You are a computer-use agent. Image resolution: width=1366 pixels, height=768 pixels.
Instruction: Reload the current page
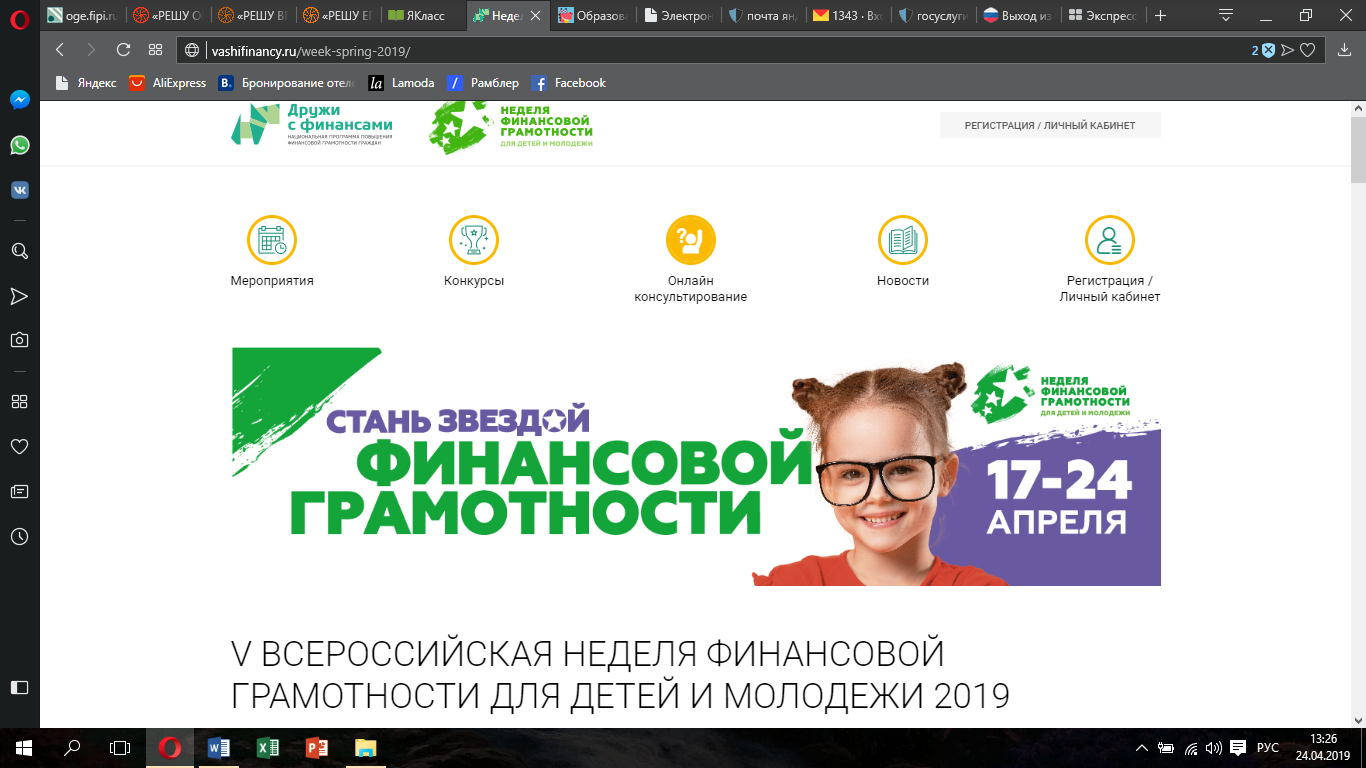pyautogui.click(x=123, y=50)
